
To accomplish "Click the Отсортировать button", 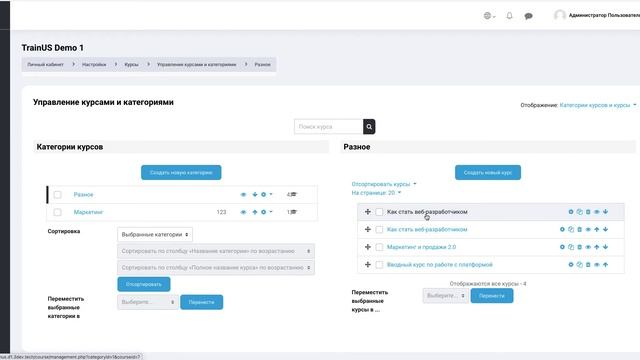I will [144, 284].
